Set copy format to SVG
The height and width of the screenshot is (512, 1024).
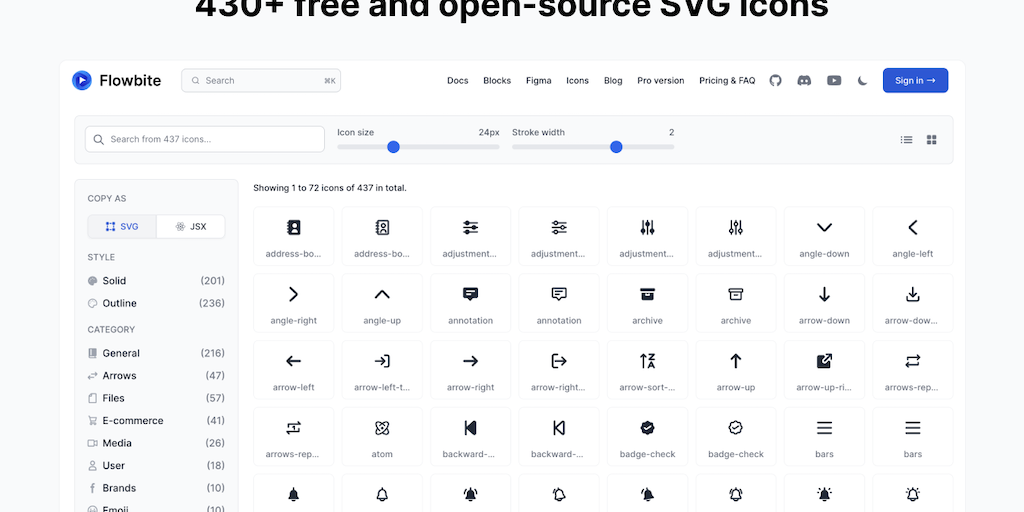click(x=122, y=227)
